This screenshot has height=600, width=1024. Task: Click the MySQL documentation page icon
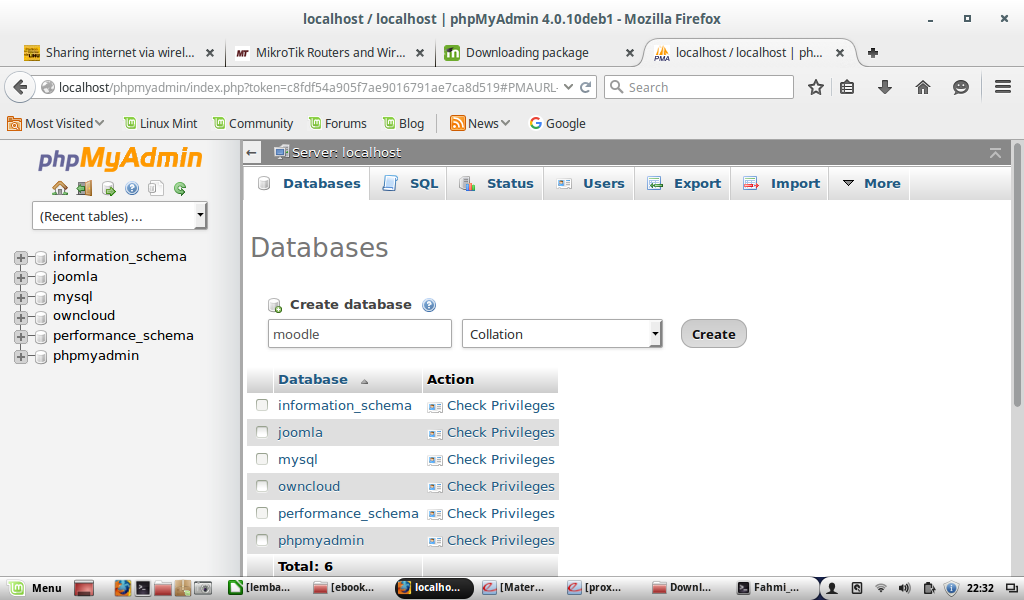point(155,188)
